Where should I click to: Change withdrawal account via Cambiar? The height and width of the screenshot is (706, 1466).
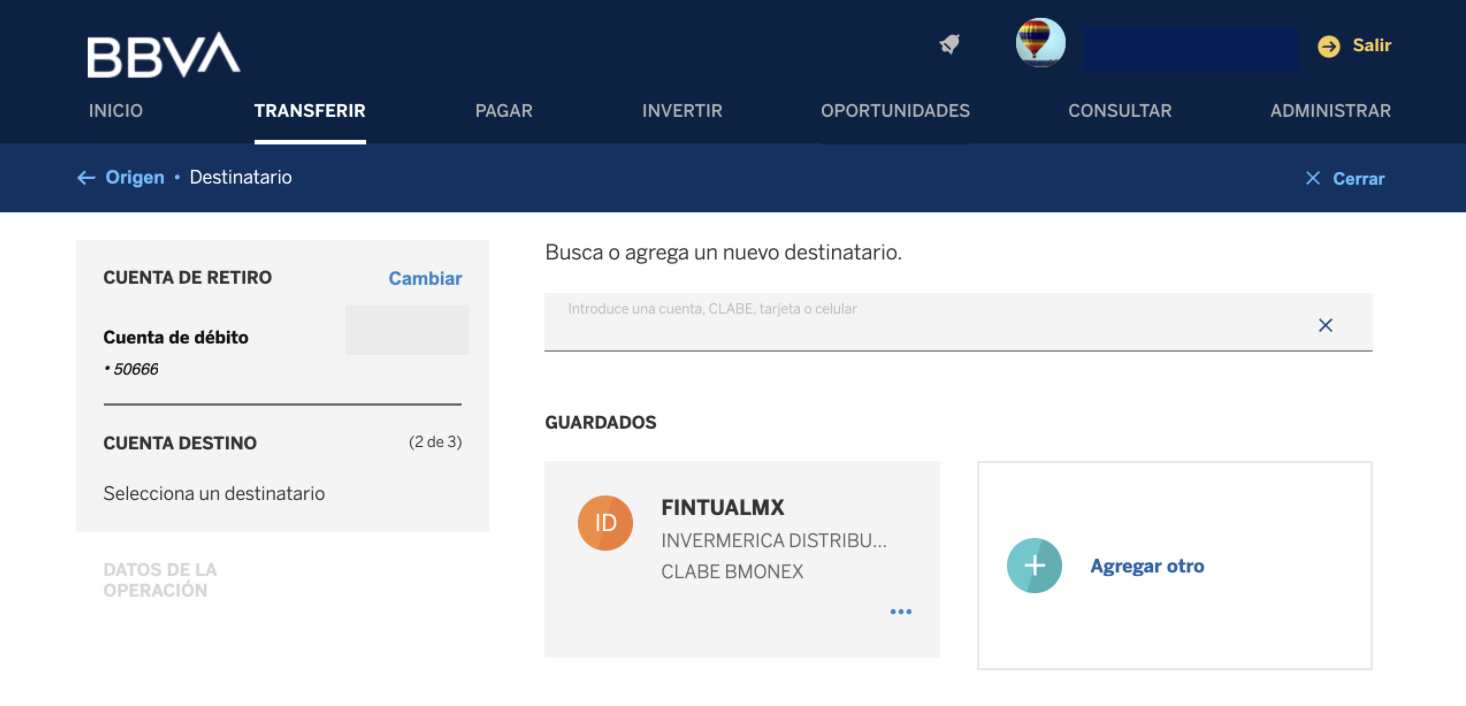point(425,279)
